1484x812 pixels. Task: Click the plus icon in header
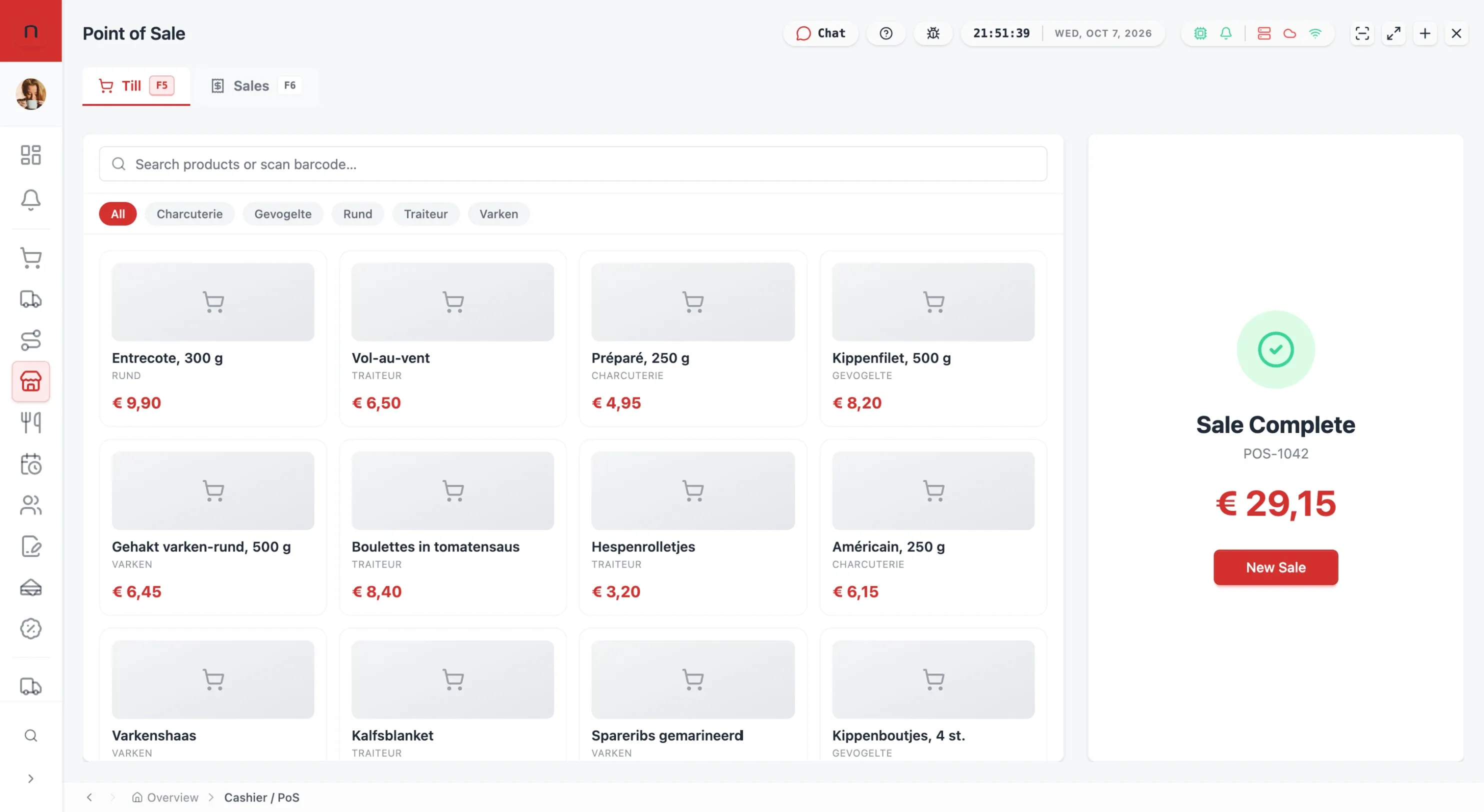(1425, 33)
